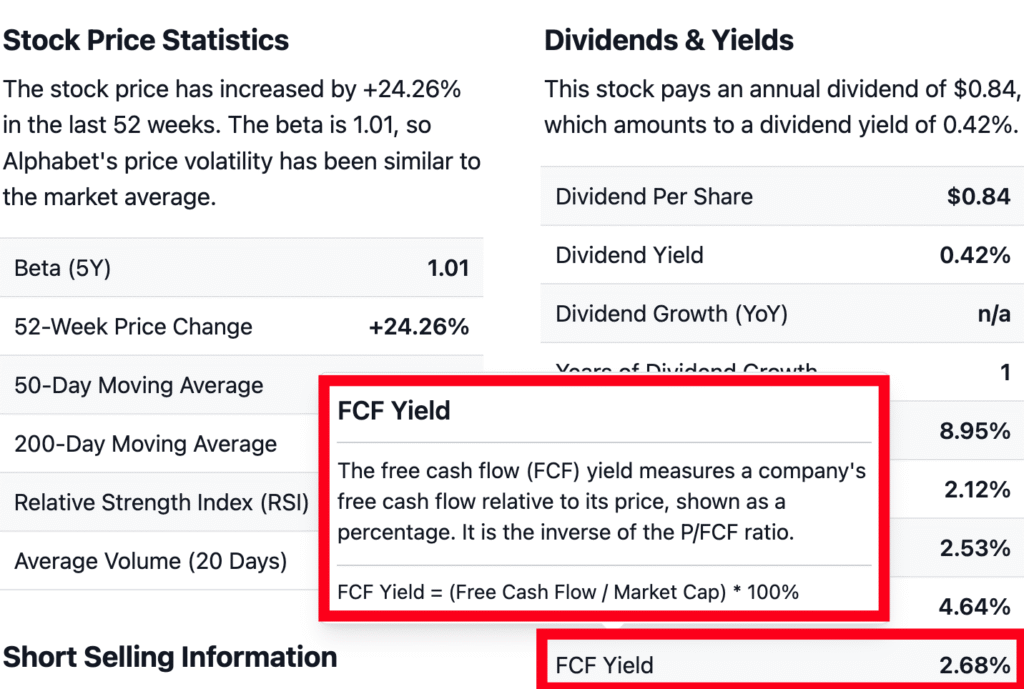Image resolution: width=1024 pixels, height=689 pixels.
Task: Click the n/a dividend growth value
Action: pyautogui.click(x=993, y=314)
